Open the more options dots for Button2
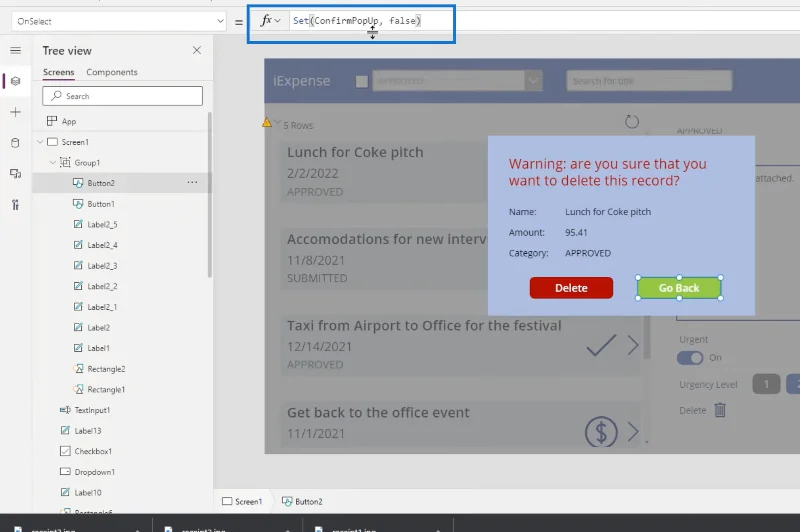Image resolution: width=800 pixels, height=532 pixels. pyautogui.click(x=192, y=183)
